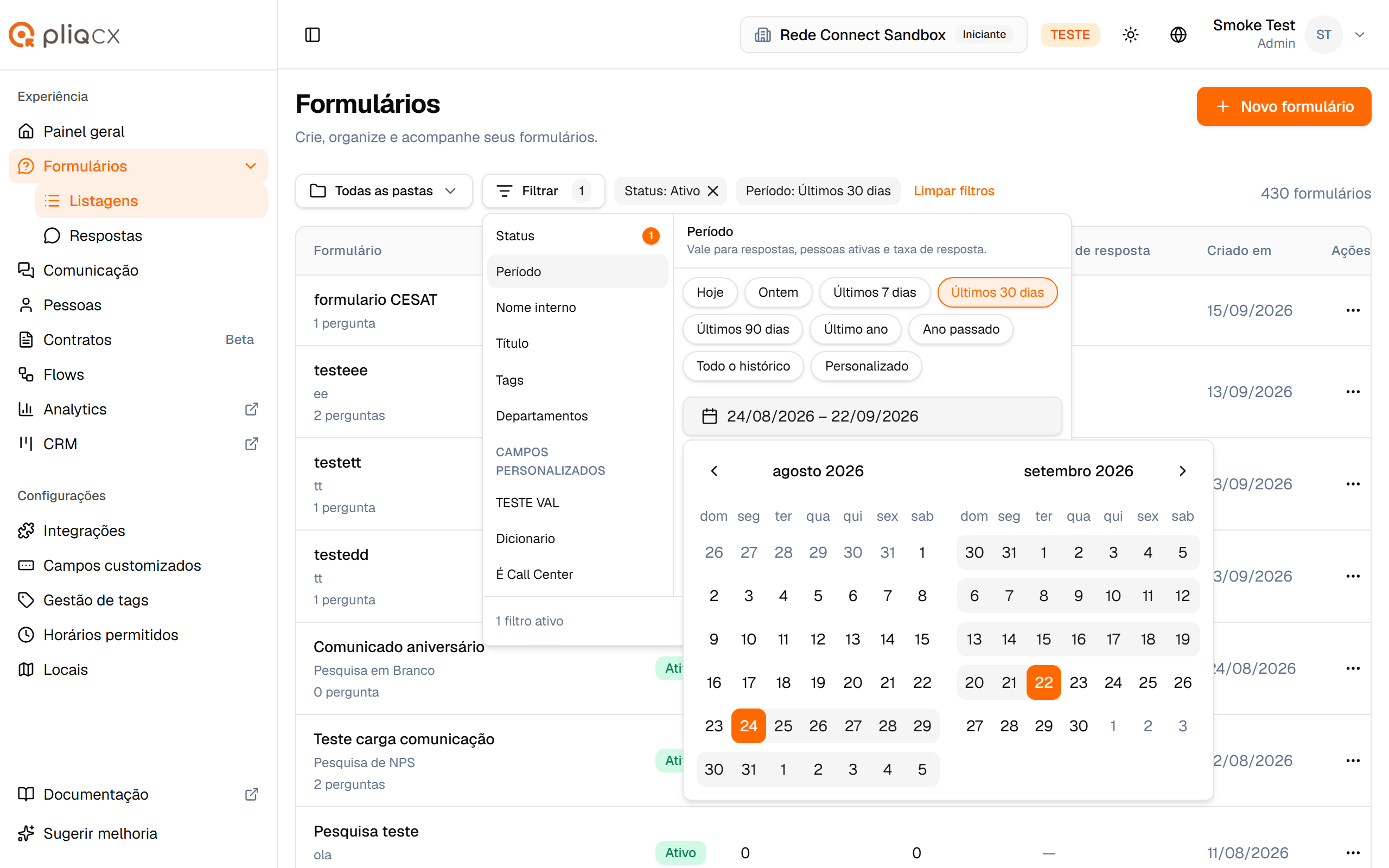Select the Hoje period chip
The height and width of the screenshot is (868, 1389).
pos(710,292)
